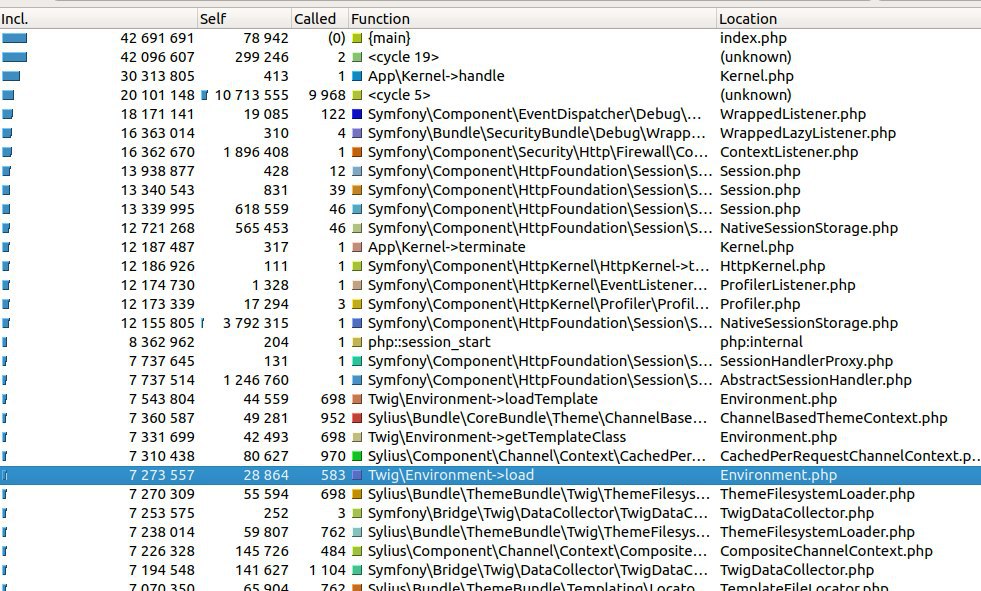Sort by the Function column header
This screenshot has height=591, width=981.
pyautogui.click(x=532, y=19)
